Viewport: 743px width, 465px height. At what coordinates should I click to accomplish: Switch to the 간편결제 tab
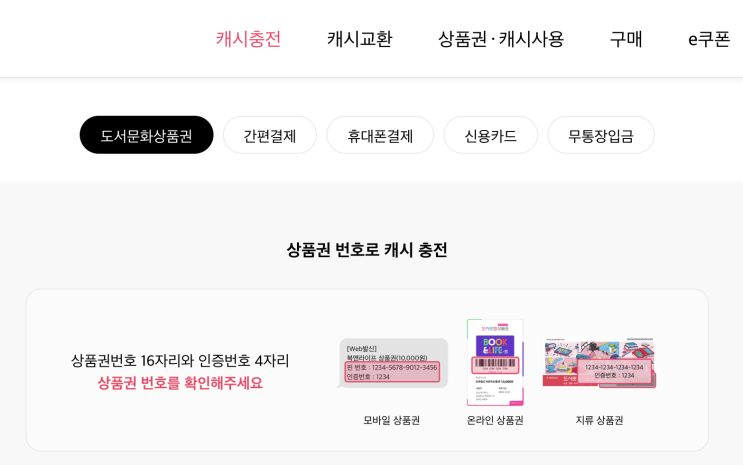(270, 135)
